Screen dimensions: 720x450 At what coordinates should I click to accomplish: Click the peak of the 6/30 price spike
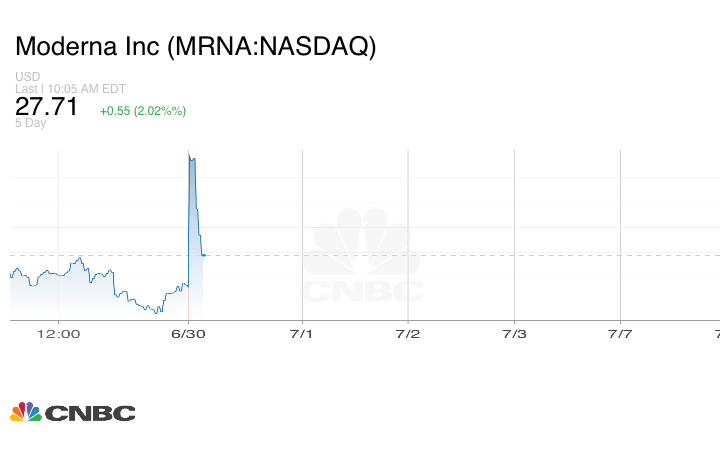tap(190, 154)
